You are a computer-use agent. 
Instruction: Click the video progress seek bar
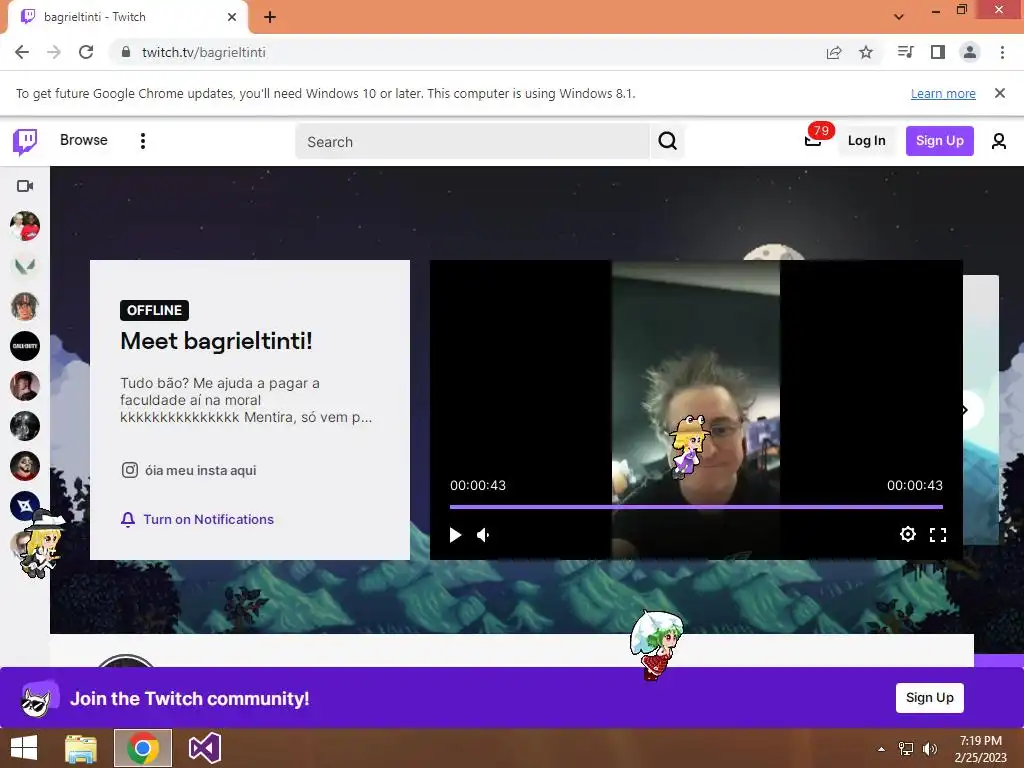pos(696,506)
